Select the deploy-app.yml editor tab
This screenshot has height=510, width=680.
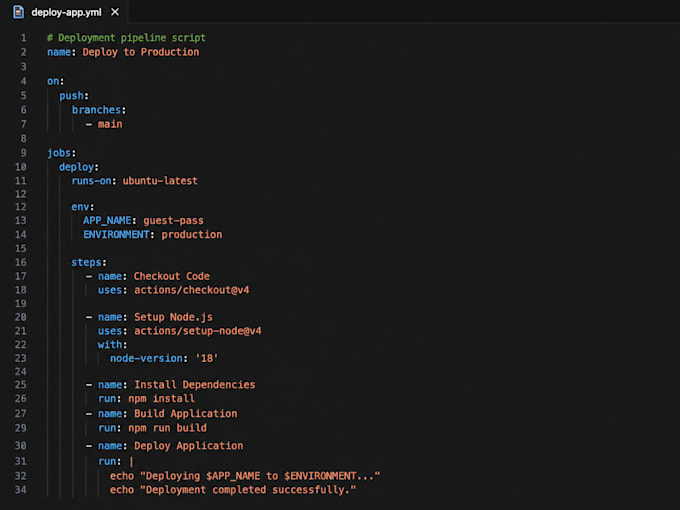point(66,12)
